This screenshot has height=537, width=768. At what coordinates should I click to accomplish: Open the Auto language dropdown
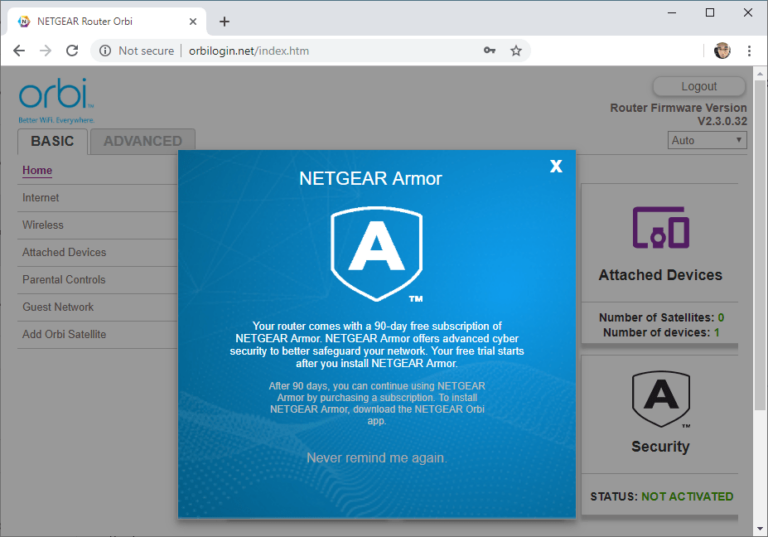(707, 140)
